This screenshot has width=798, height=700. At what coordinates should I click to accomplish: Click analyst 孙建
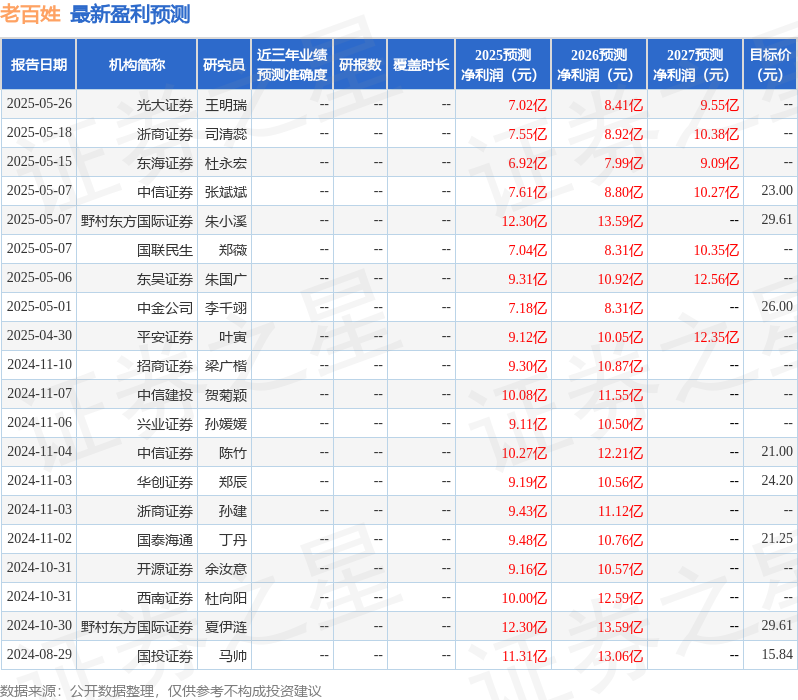[233, 512]
